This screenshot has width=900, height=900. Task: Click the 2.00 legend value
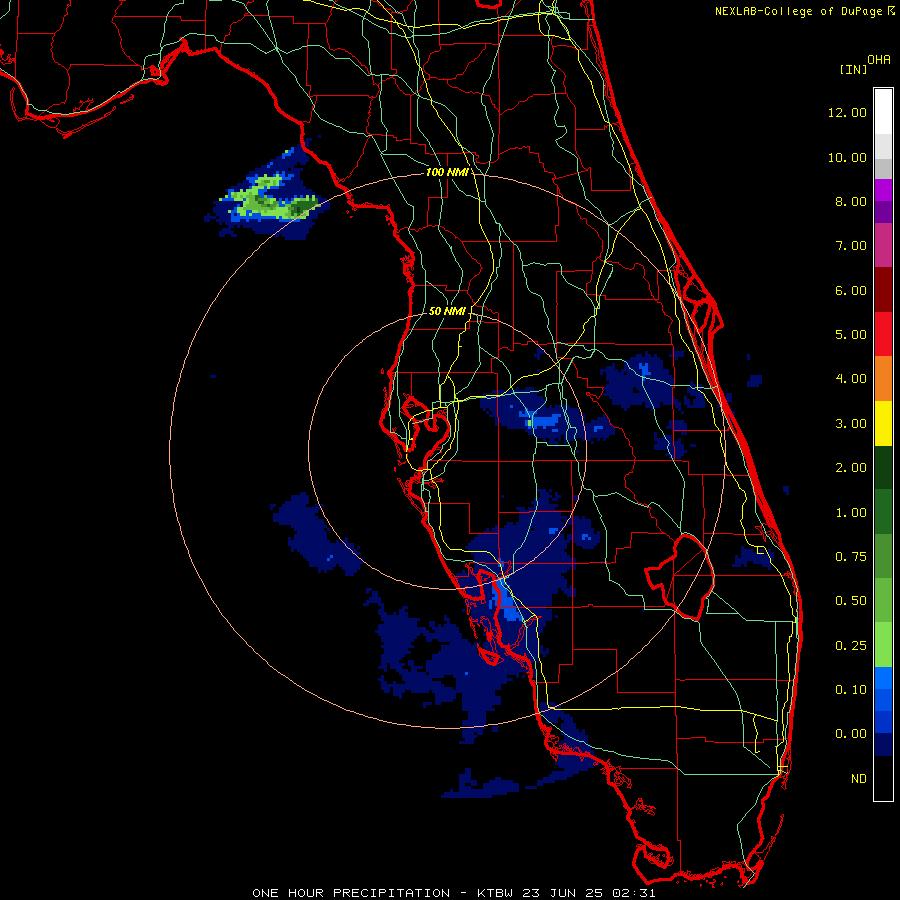tap(851, 468)
